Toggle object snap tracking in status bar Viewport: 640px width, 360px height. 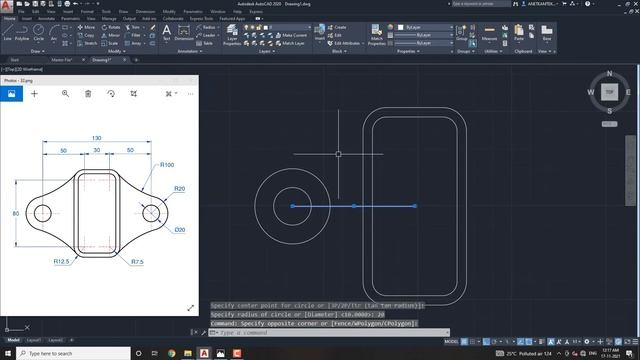click(520, 342)
